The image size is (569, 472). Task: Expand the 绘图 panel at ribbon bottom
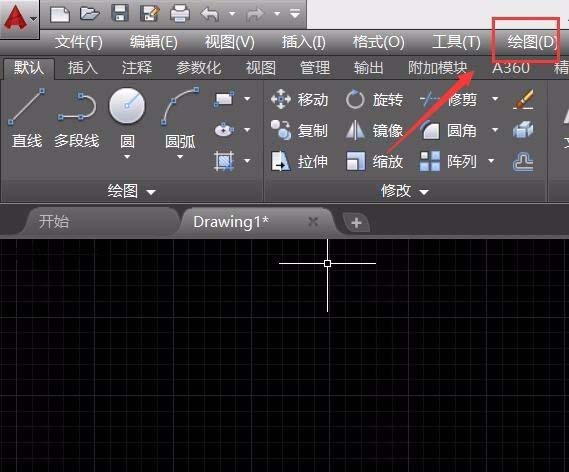131,191
